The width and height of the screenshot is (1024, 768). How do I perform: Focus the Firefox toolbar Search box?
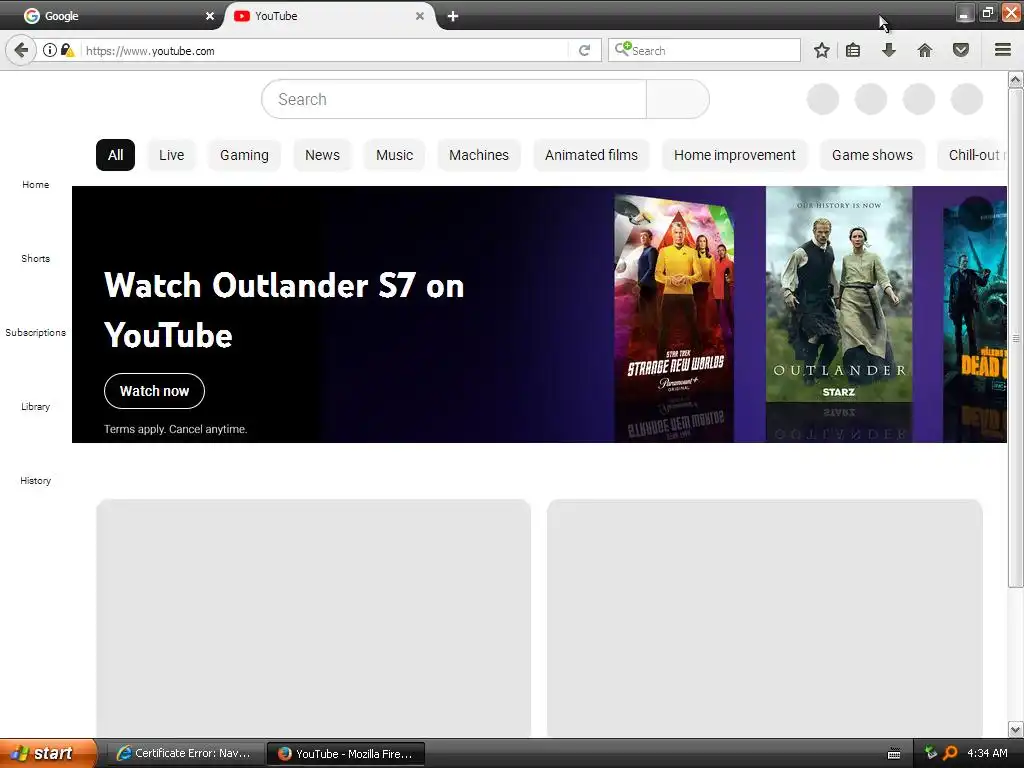tap(705, 50)
